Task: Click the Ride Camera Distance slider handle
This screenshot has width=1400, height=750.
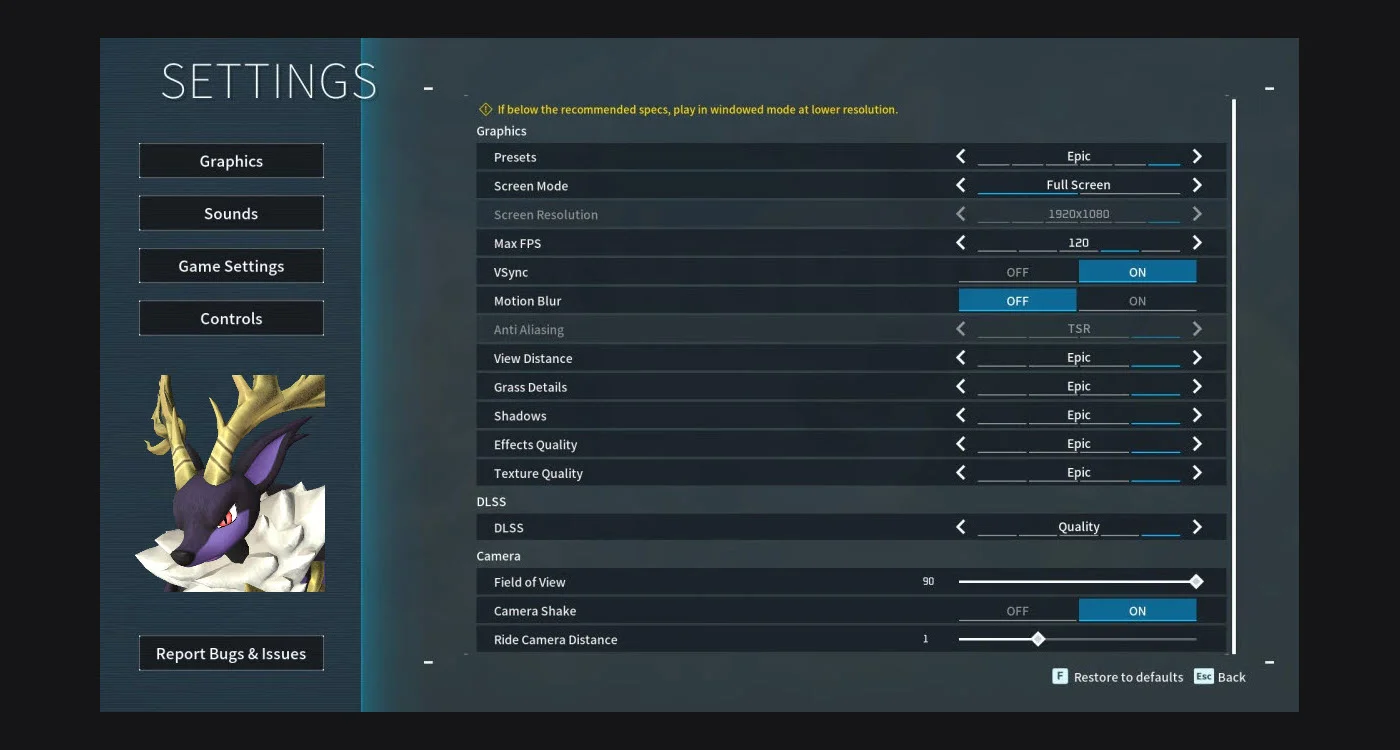Action: tap(1038, 639)
